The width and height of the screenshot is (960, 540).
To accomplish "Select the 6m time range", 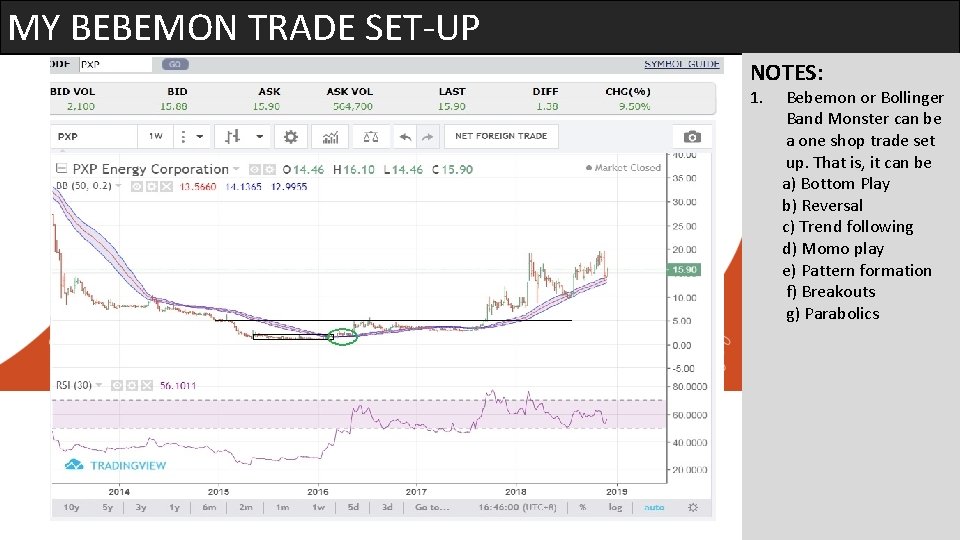I will click(209, 508).
